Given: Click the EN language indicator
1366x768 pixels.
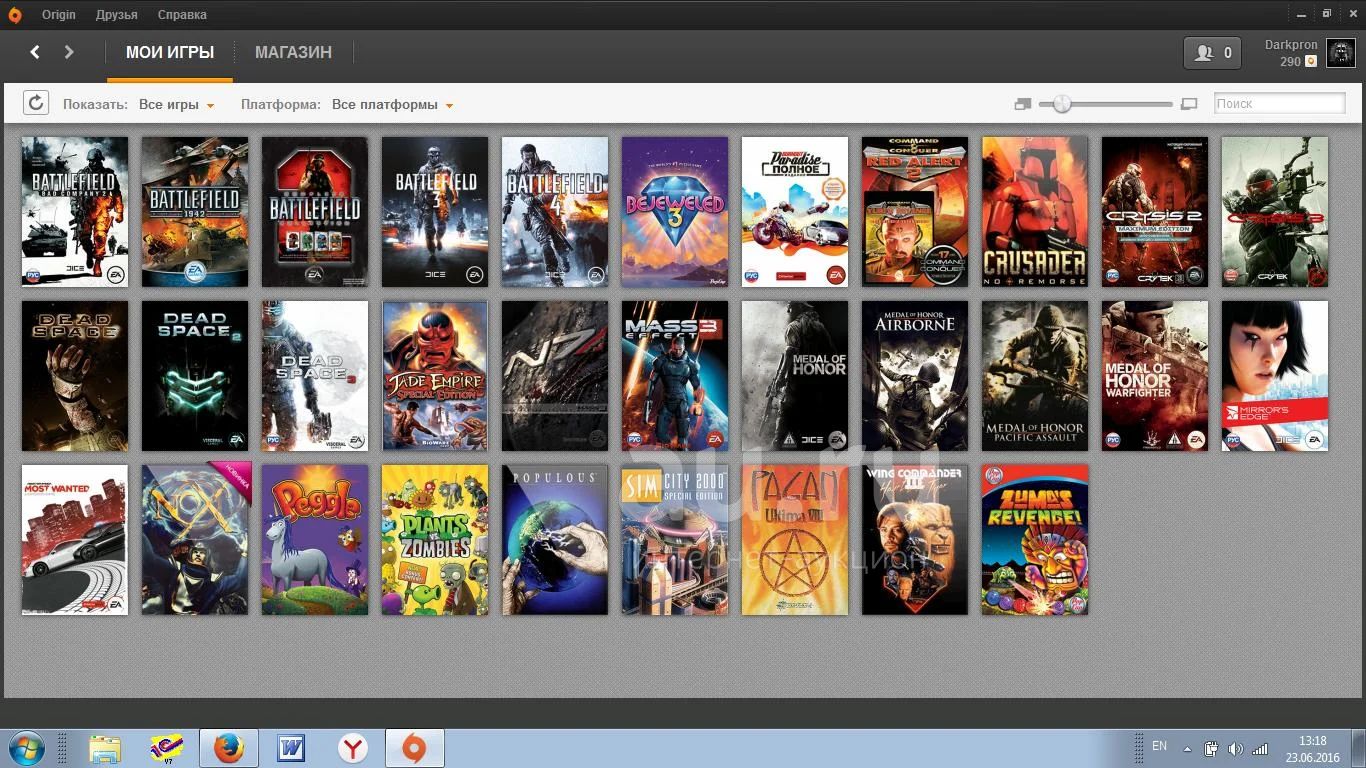Looking at the screenshot, I should pos(1159,746).
